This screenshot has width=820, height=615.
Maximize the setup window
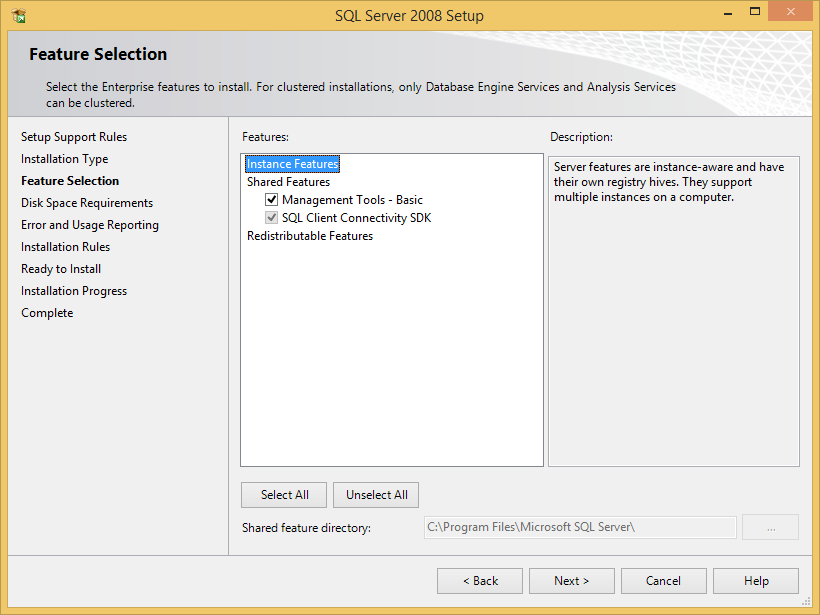point(755,12)
